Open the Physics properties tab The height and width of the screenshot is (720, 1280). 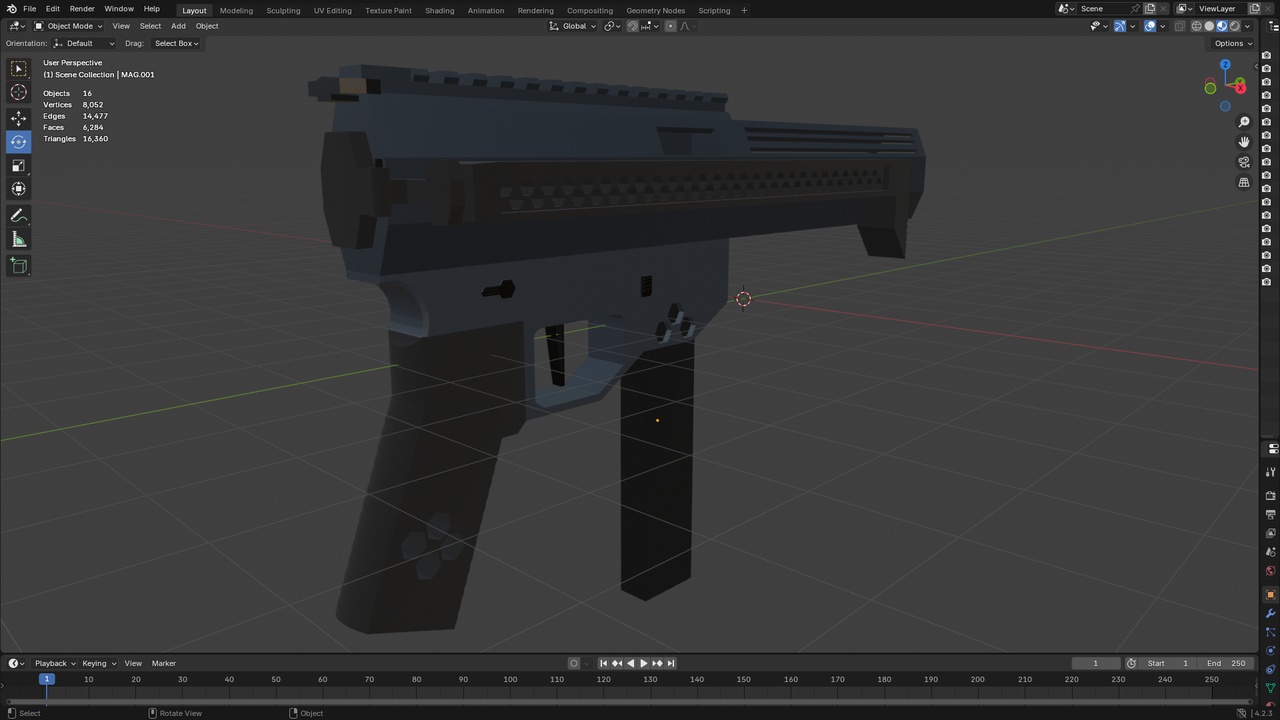[x=1271, y=651]
